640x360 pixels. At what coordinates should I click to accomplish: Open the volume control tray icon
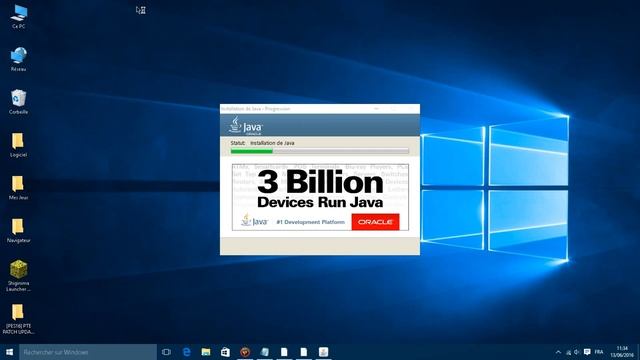577,352
